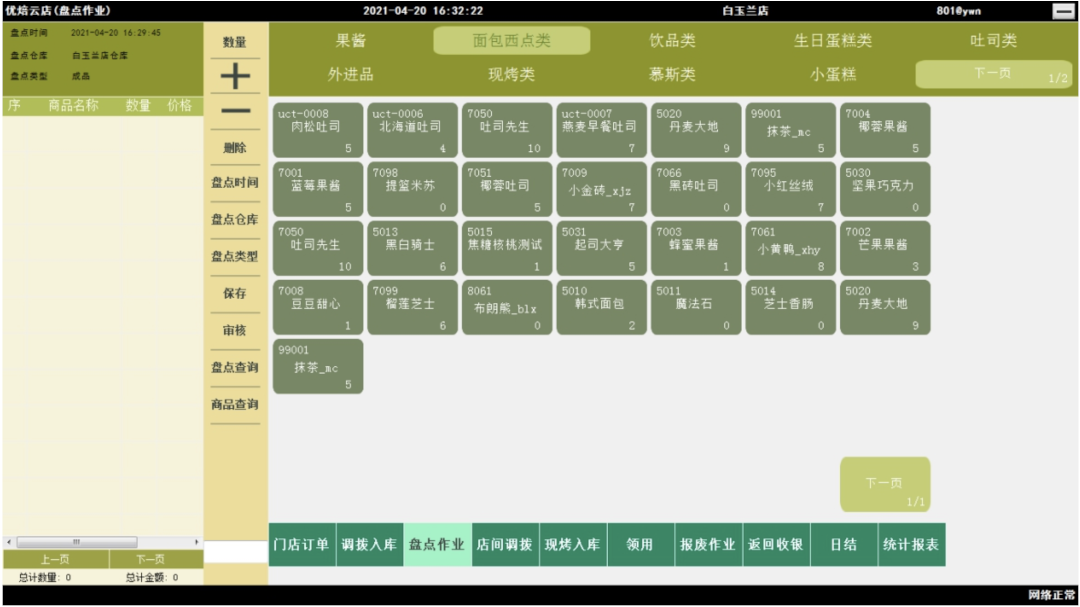Open the 盘点时间 time selector
The image size is (1080, 607).
tap(234, 182)
